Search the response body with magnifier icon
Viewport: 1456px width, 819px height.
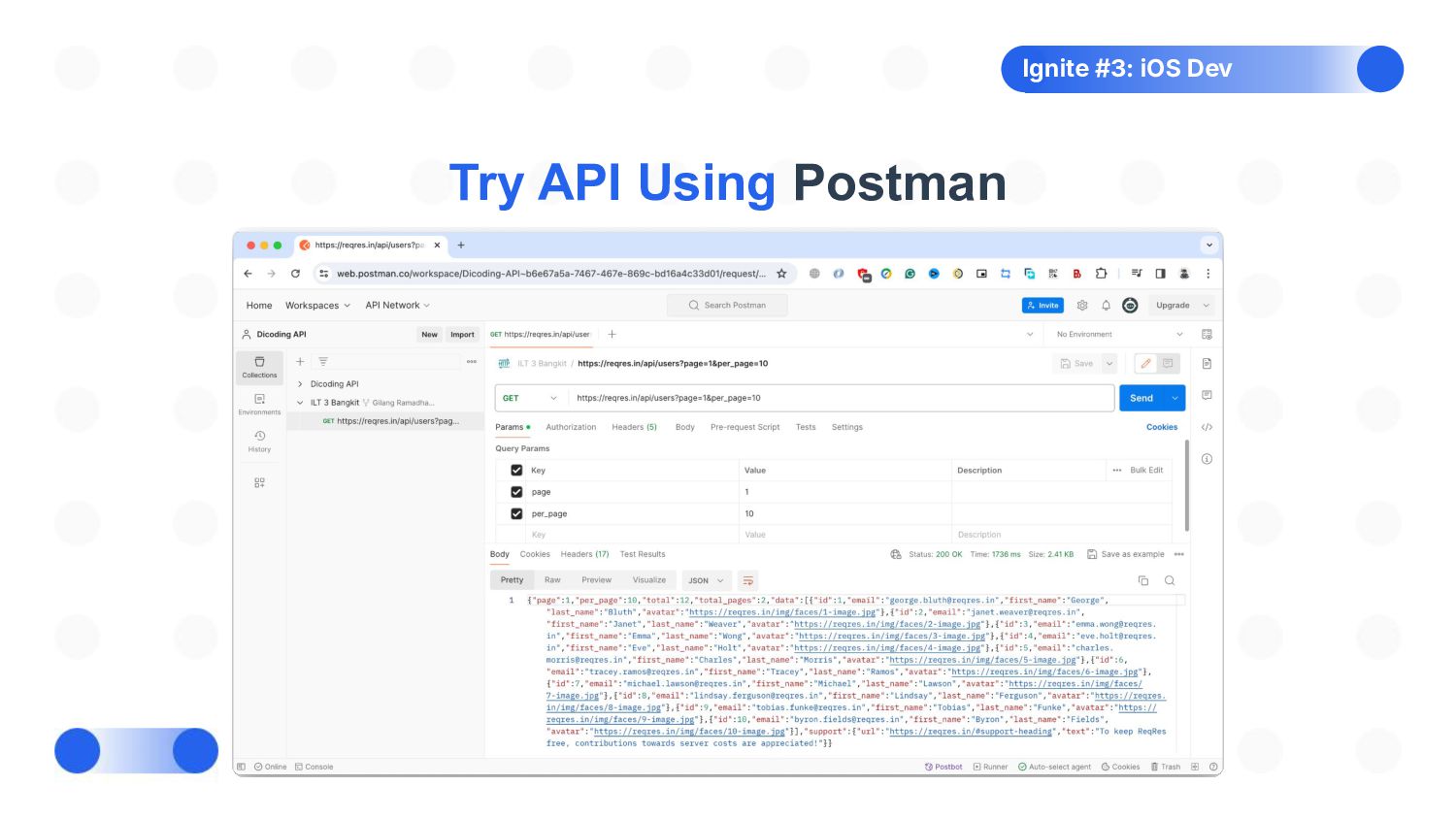click(1170, 580)
